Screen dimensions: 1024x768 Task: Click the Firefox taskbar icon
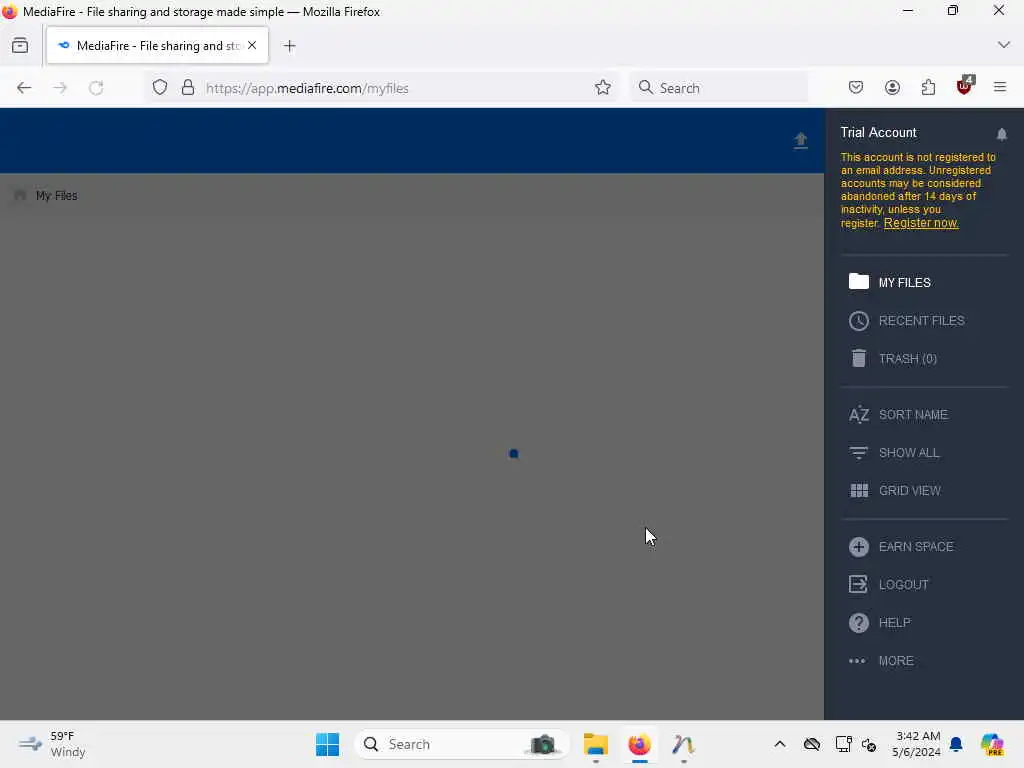639,744
